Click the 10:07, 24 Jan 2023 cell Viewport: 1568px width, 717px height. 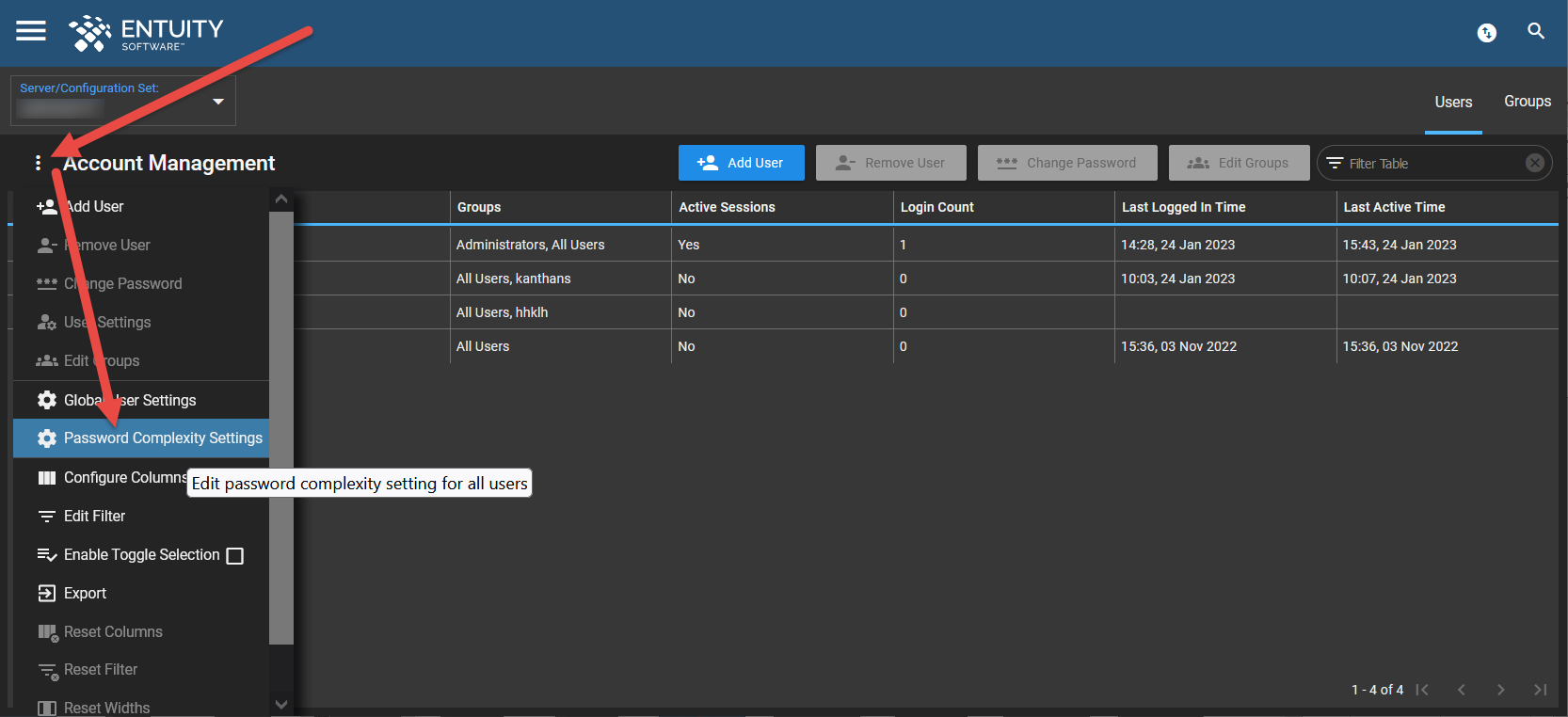pos(1448,279)
